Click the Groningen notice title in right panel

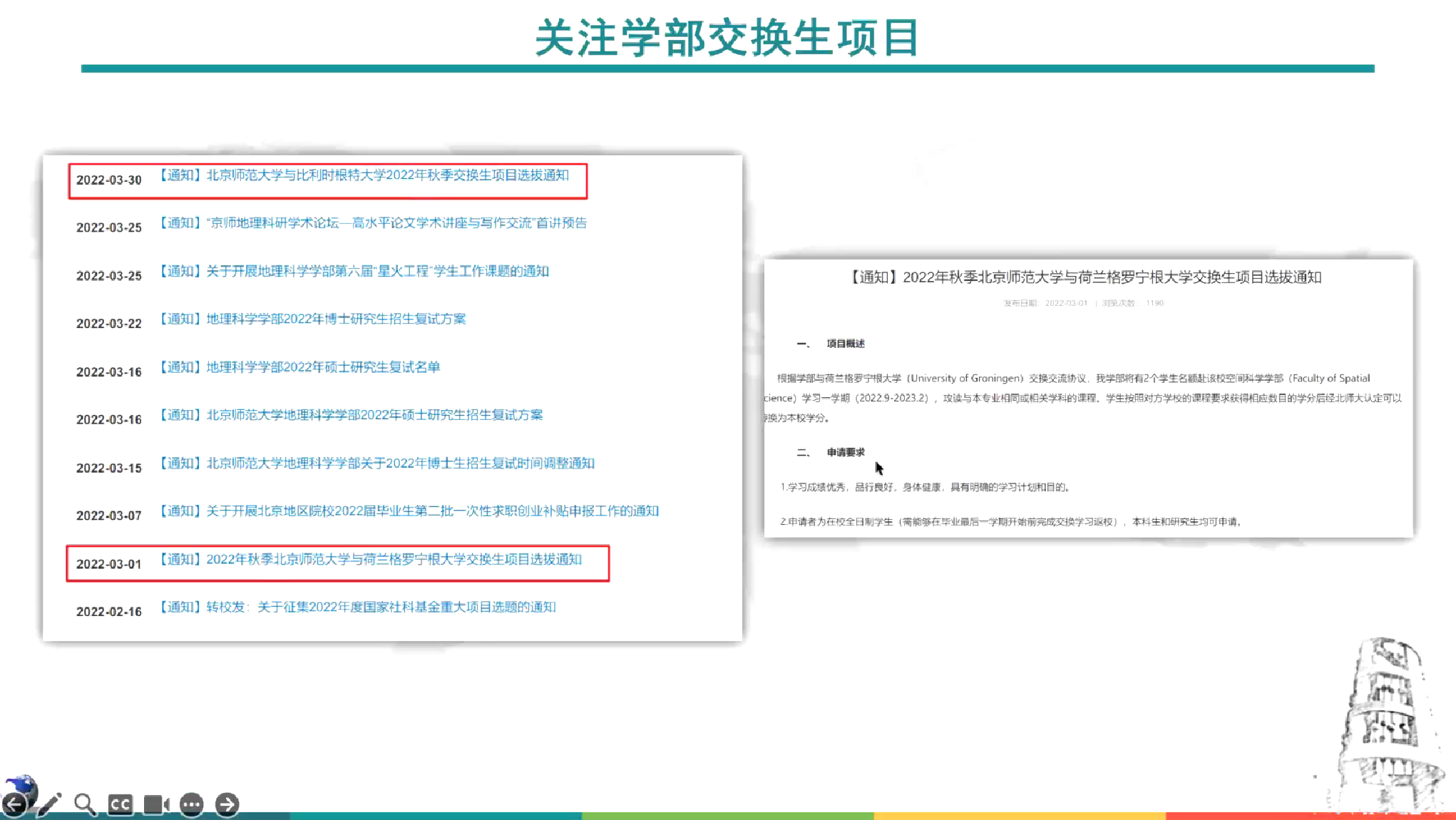point(1087,277)
